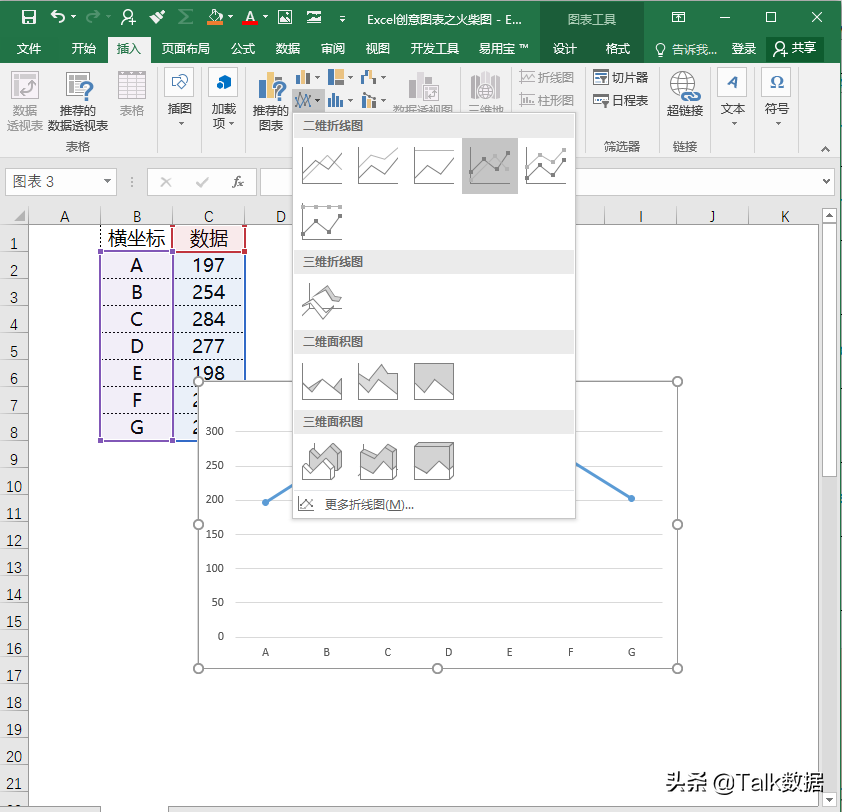
Task: Open the 开发工具 tab
Action: coord(434,49)
